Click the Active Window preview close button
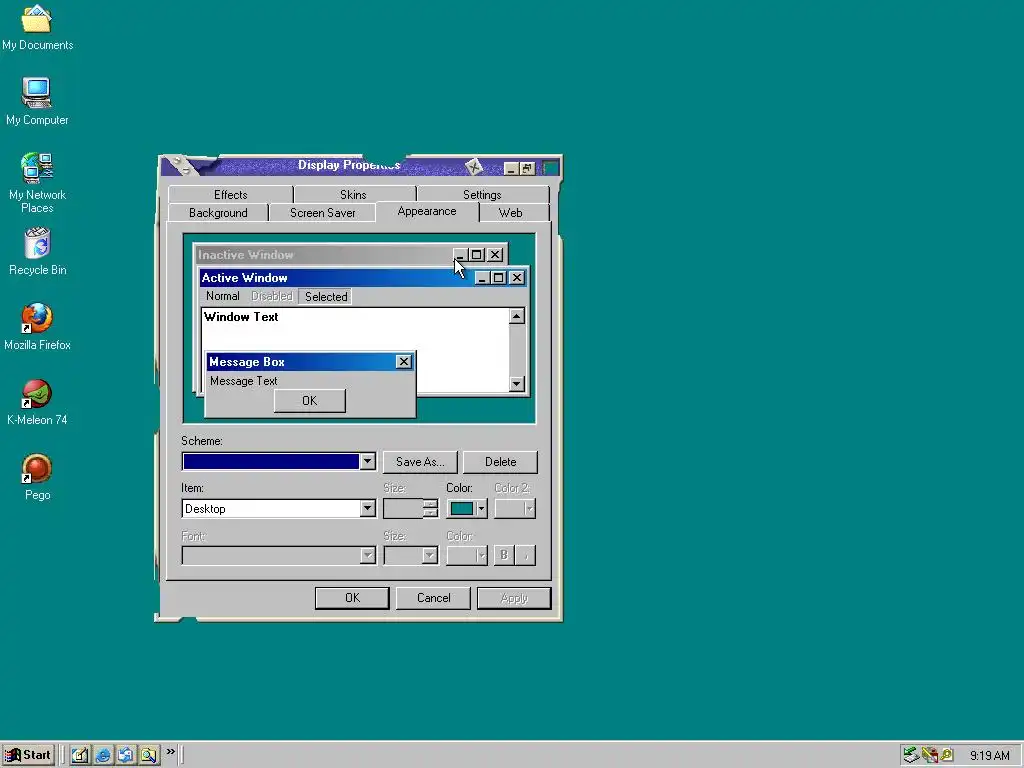1024x768 pixels. [517, 278]
